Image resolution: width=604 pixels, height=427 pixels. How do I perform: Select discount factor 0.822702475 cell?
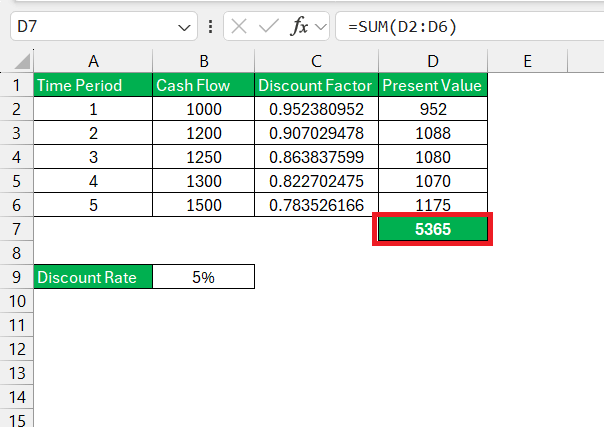tap(317, 181)
